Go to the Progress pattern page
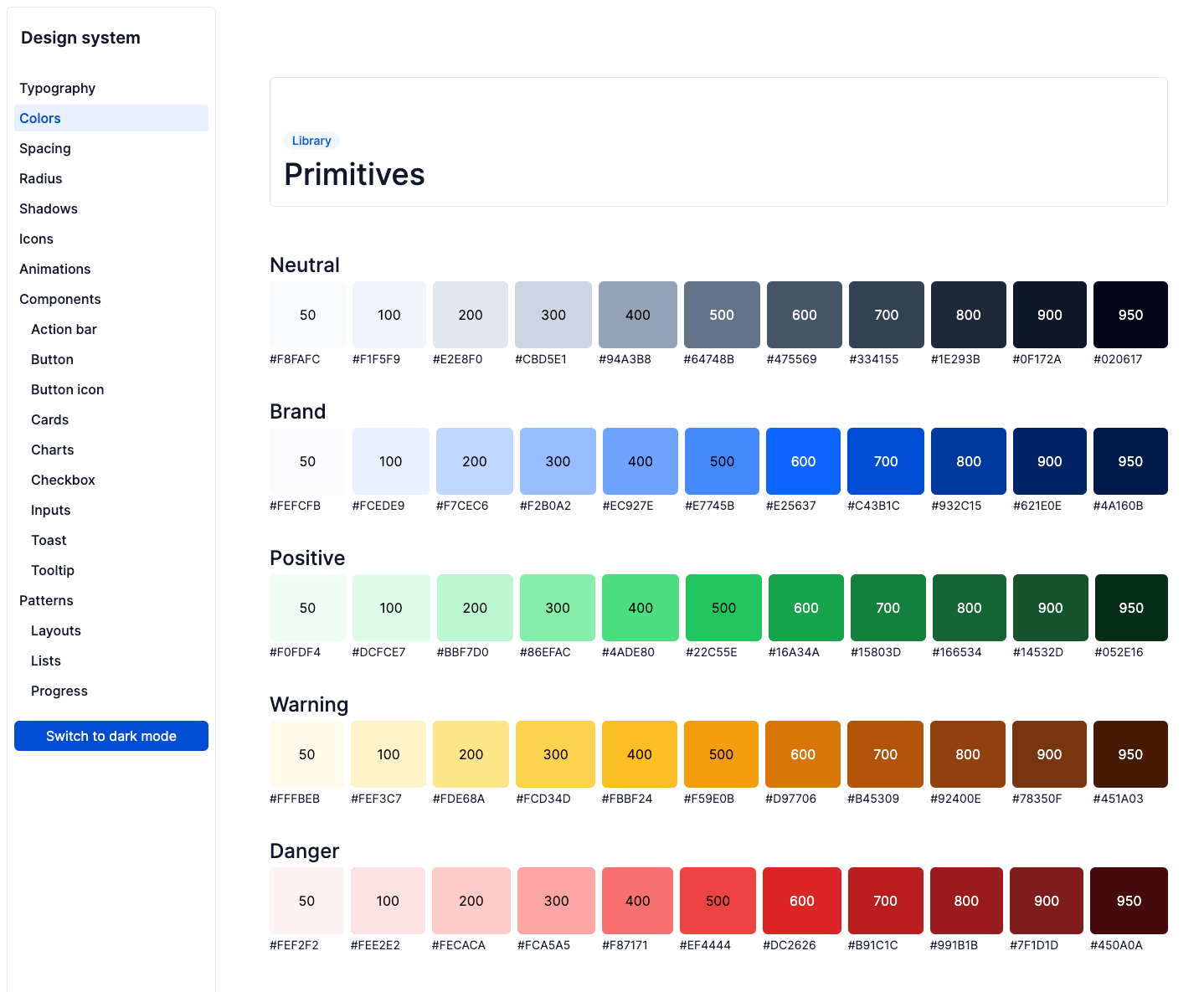This screenshot has height=992, width=1204. [59, 691]
